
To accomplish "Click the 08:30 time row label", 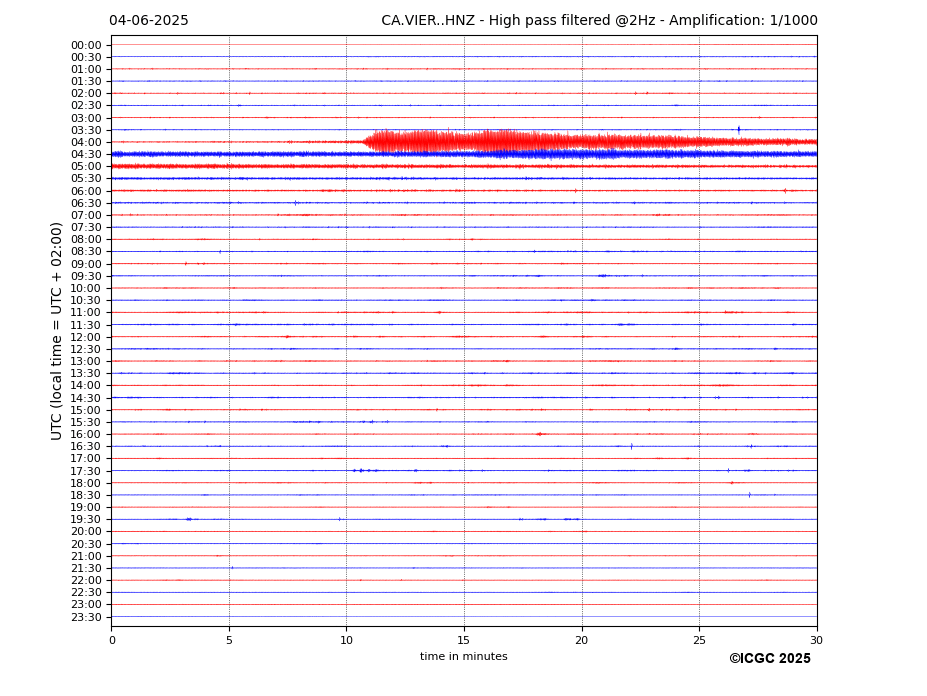I will 86,252.
